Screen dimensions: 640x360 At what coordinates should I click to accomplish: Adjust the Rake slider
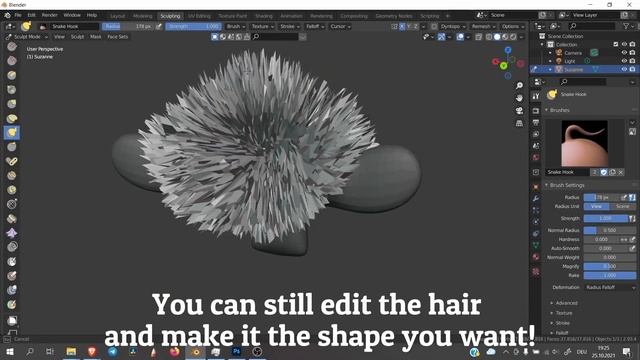point(610,276)
